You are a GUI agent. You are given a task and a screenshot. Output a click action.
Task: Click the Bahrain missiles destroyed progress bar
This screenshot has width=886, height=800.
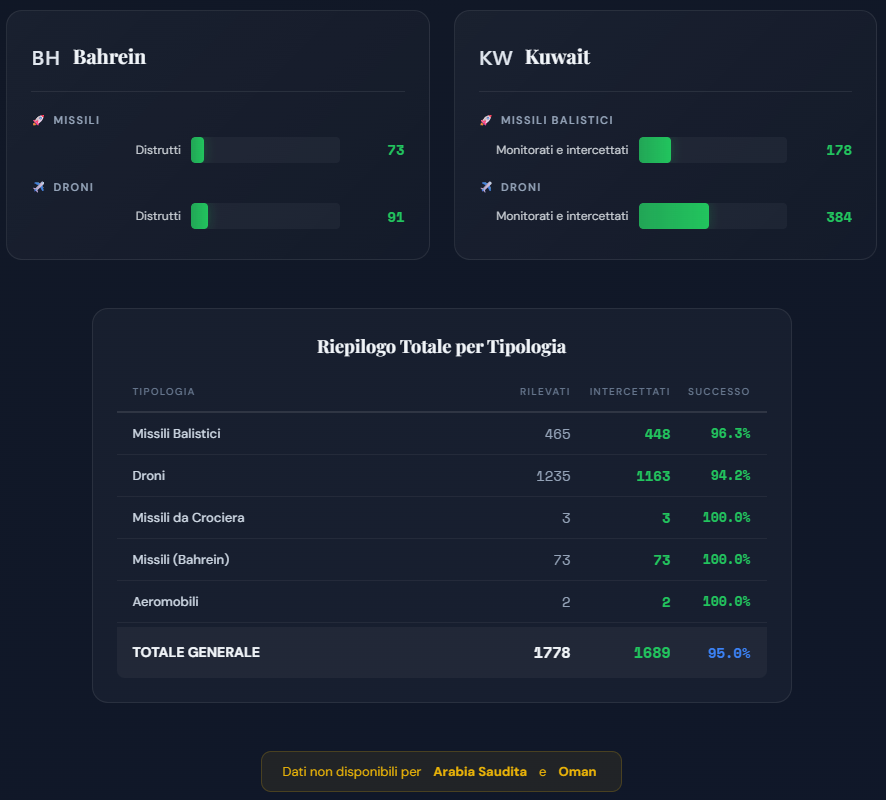pos(265,150)
